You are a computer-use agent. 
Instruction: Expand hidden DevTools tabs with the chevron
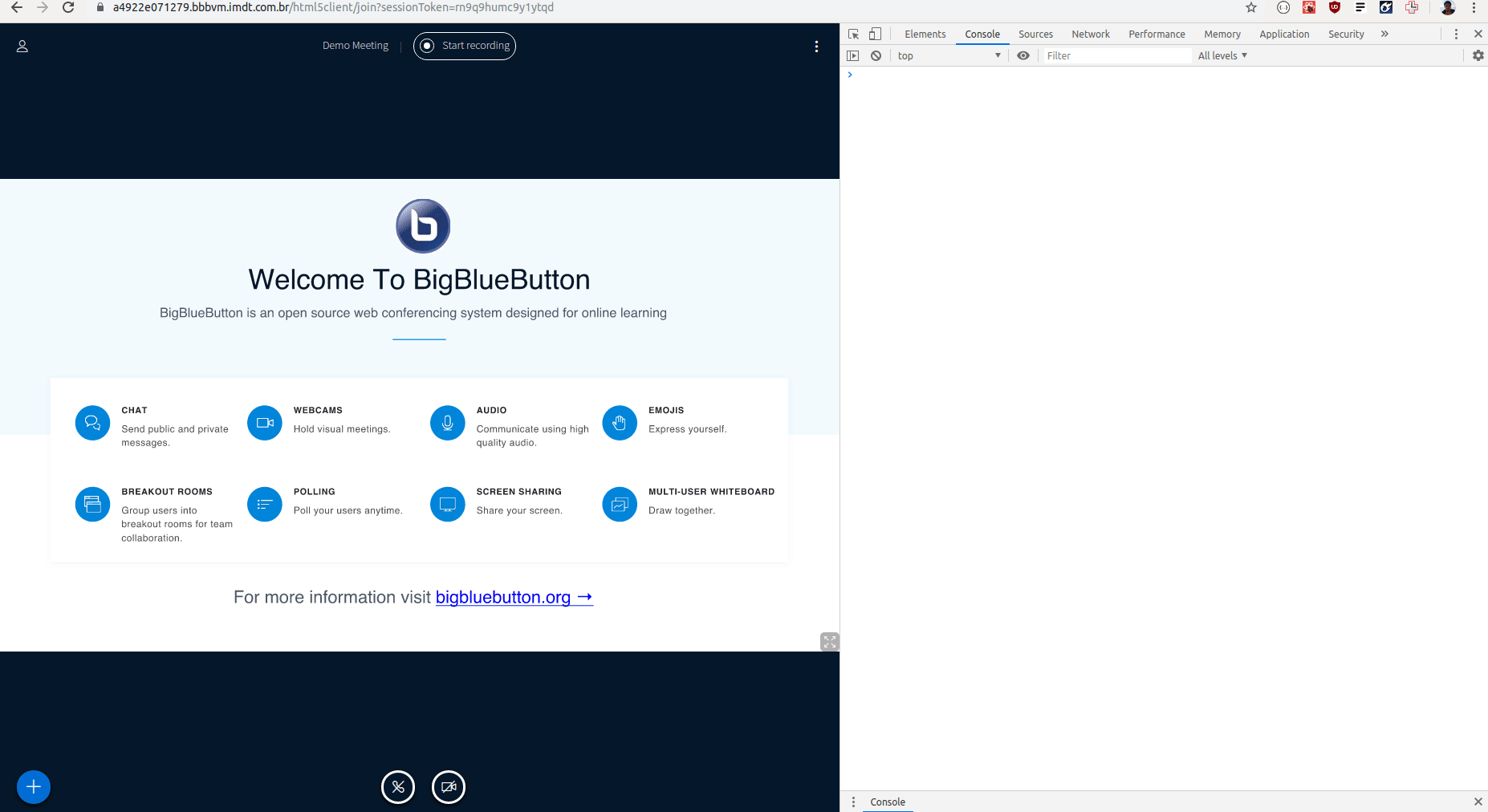1384,34
